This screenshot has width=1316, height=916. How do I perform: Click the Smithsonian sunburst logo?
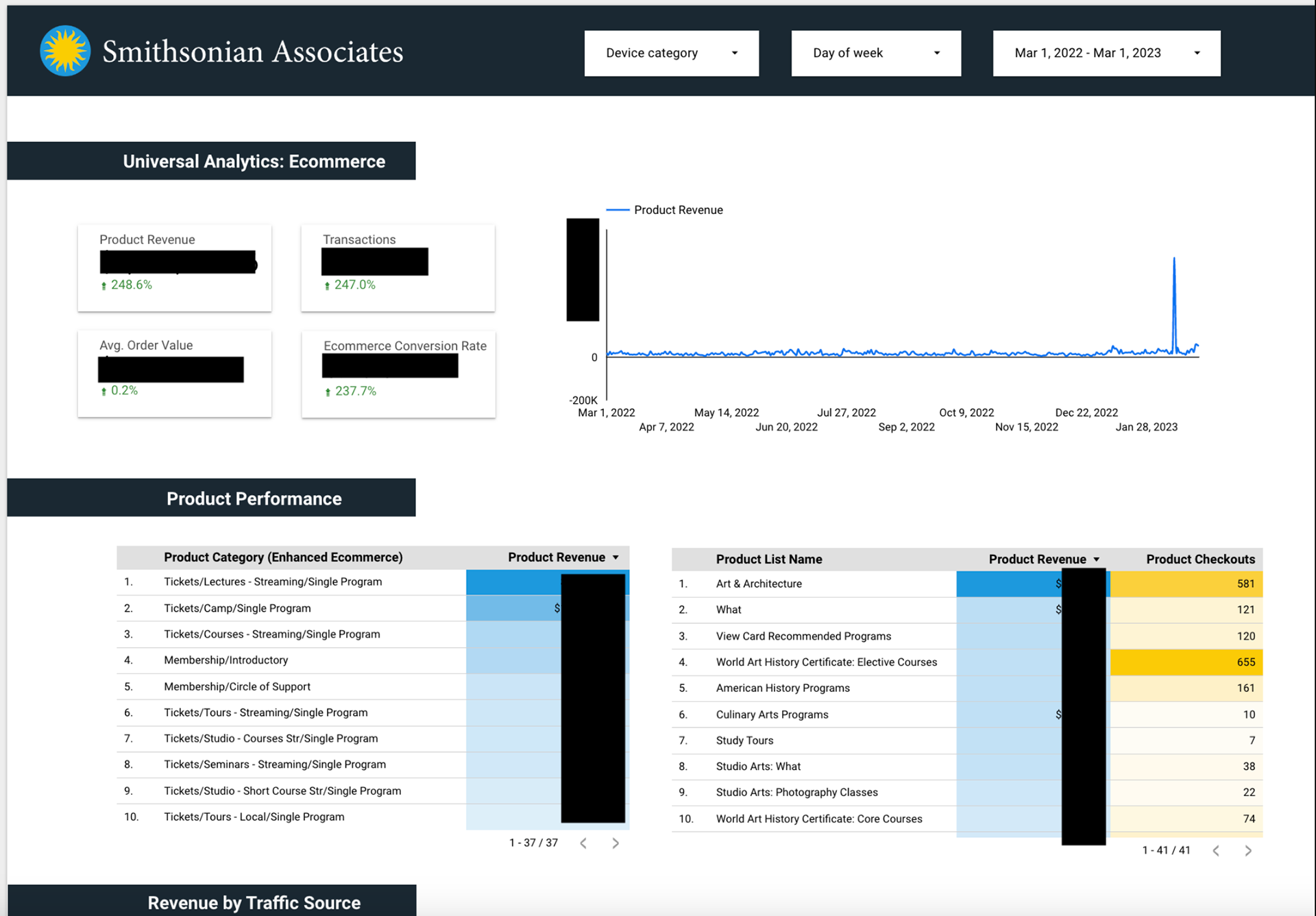(65, 51)
